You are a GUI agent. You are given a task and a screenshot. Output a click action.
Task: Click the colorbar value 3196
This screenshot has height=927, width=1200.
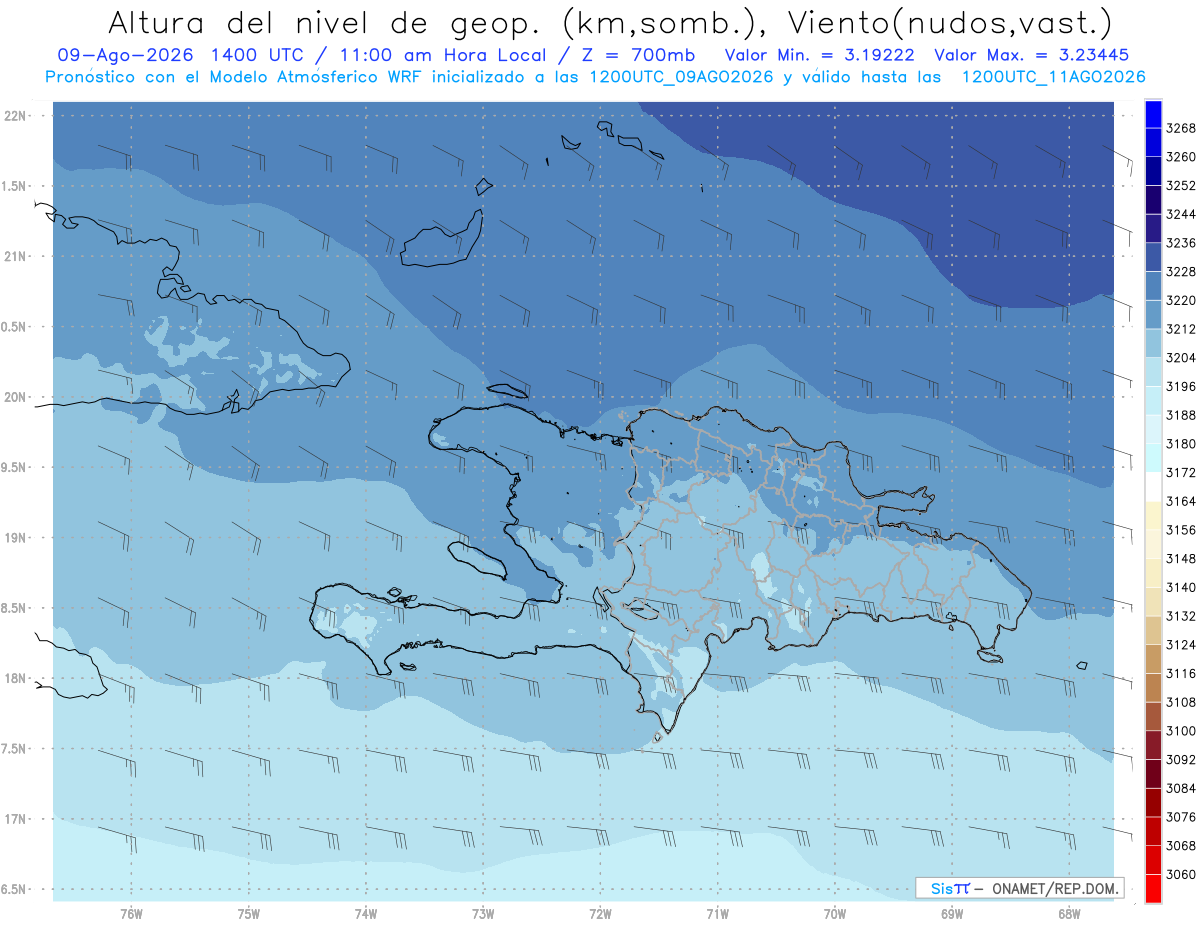tap(1180, 386)
